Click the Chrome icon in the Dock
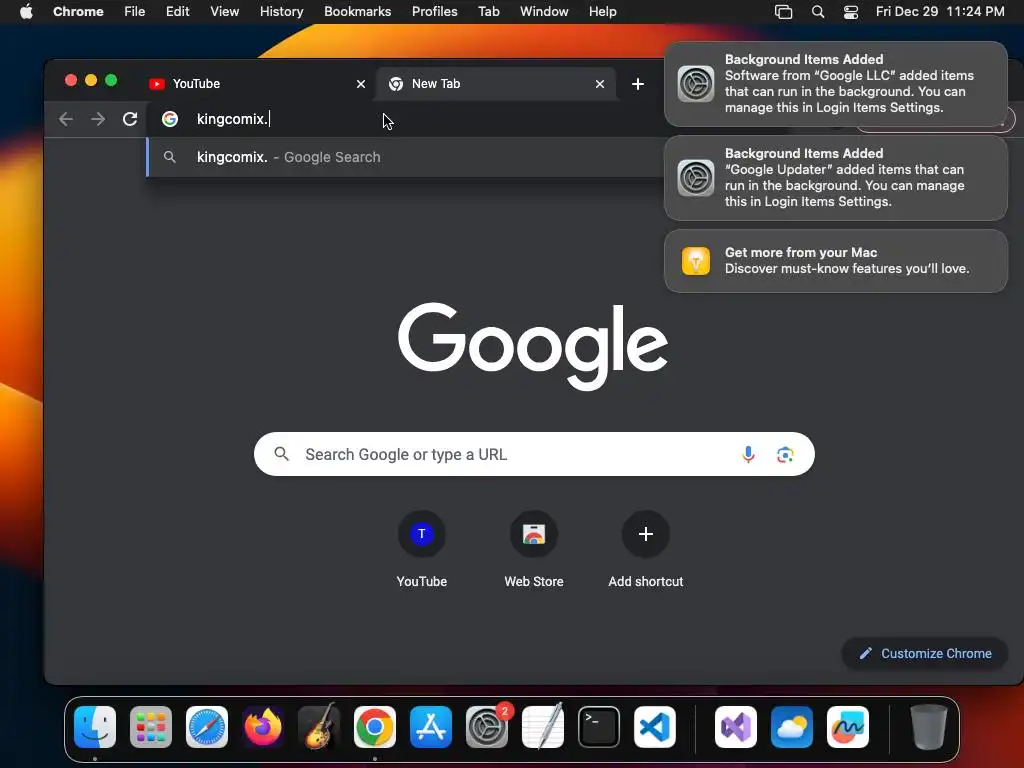 375,727
